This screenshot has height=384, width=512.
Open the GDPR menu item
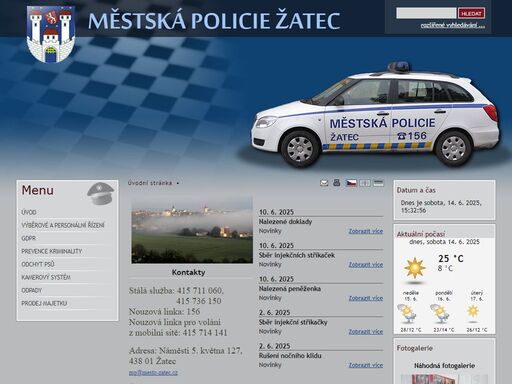pyautogui.click(x=29, y=238)
